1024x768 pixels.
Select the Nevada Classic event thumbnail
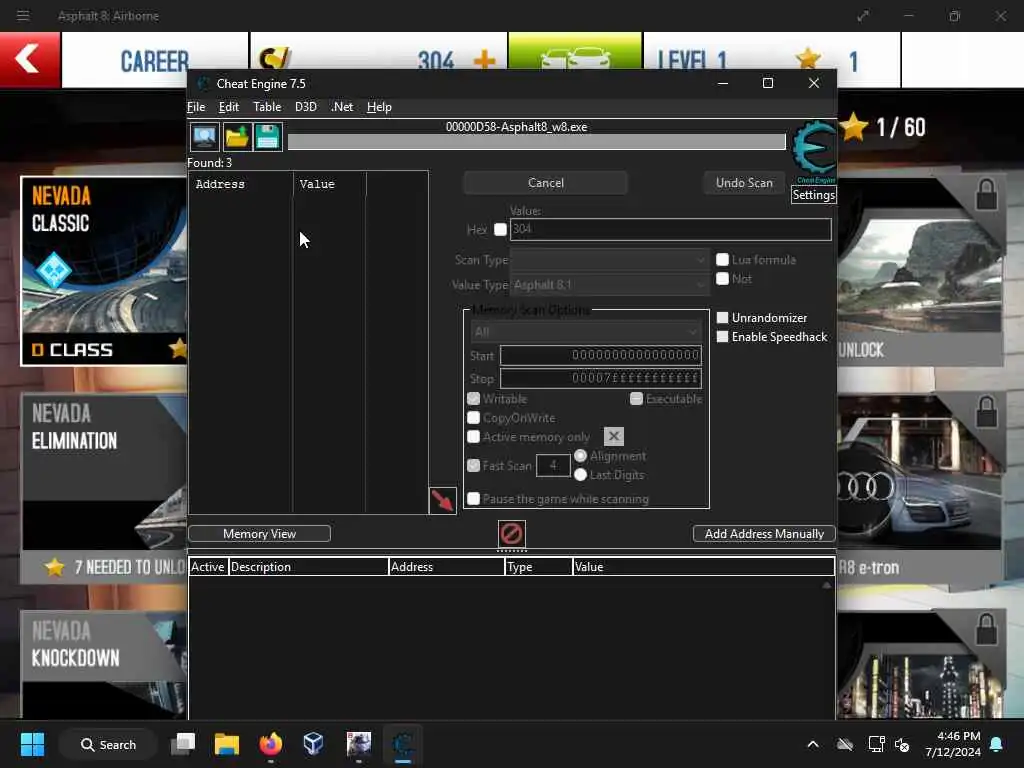coord(104,271)
